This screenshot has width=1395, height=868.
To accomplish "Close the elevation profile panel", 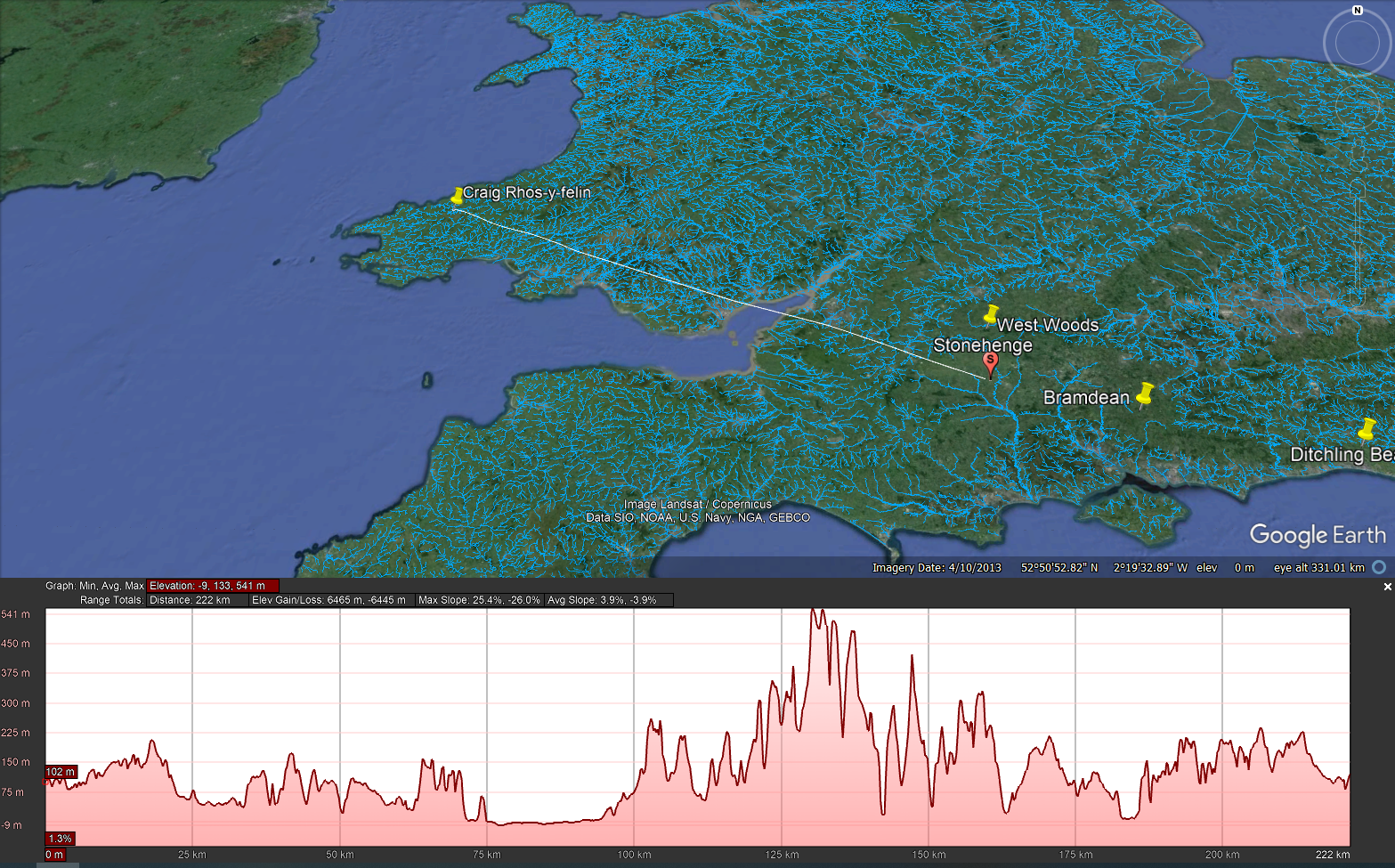I will click(x=1387, y=587).
